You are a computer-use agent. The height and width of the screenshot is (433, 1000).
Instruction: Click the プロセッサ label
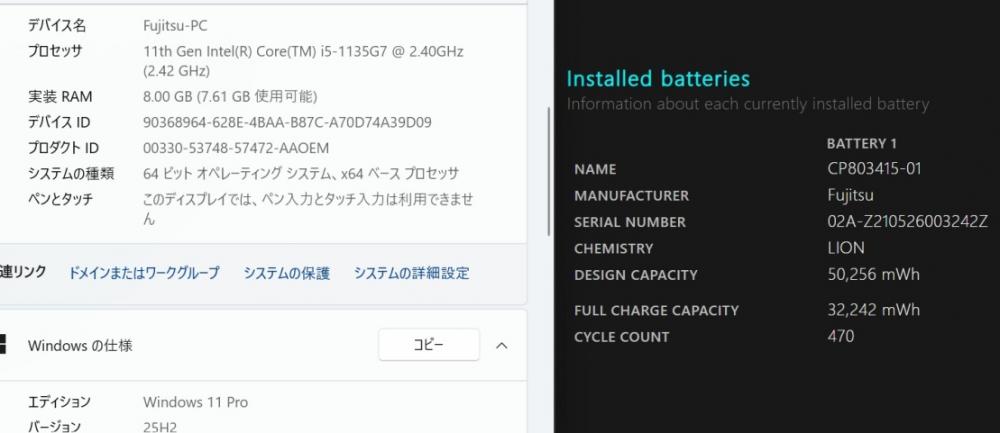[x=55, y=51]
